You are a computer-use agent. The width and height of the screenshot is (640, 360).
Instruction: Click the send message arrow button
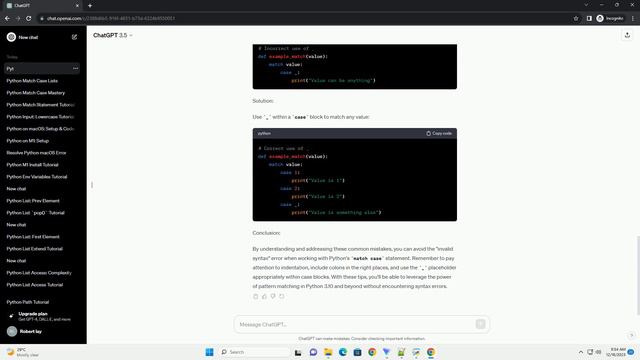click(480, 324)
